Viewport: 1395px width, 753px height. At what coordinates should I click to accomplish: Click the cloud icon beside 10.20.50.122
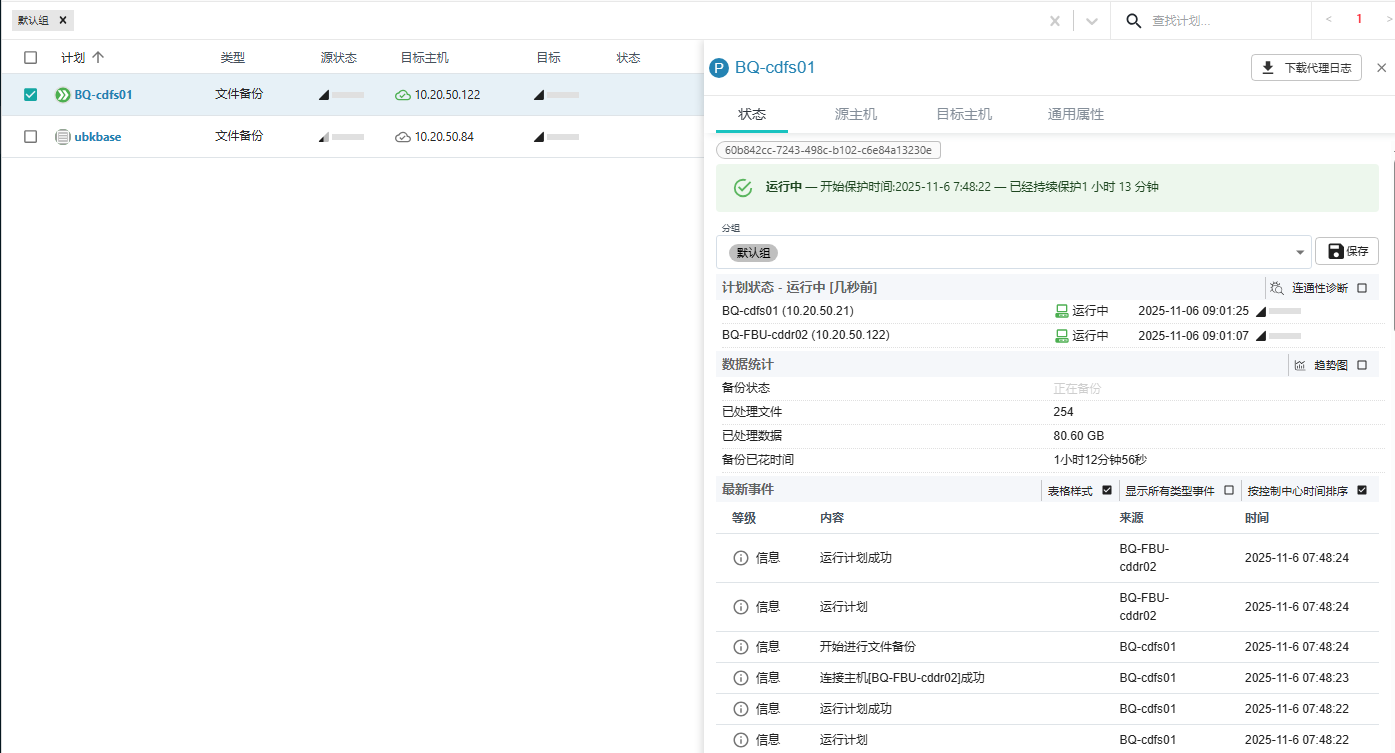pyautogui.click(x=403, y=95)
